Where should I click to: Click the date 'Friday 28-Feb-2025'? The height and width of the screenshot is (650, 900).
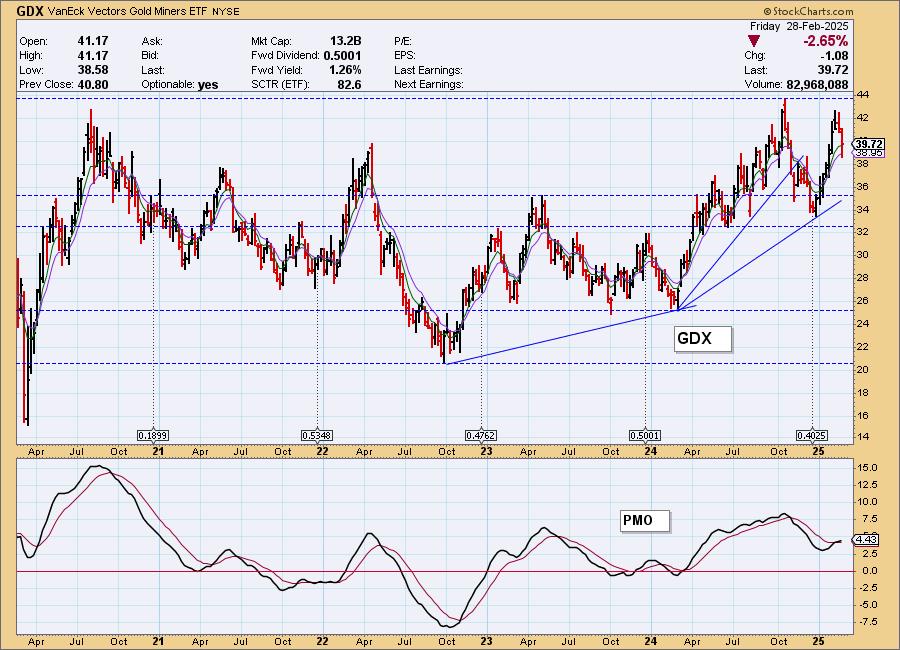point(798,26)
